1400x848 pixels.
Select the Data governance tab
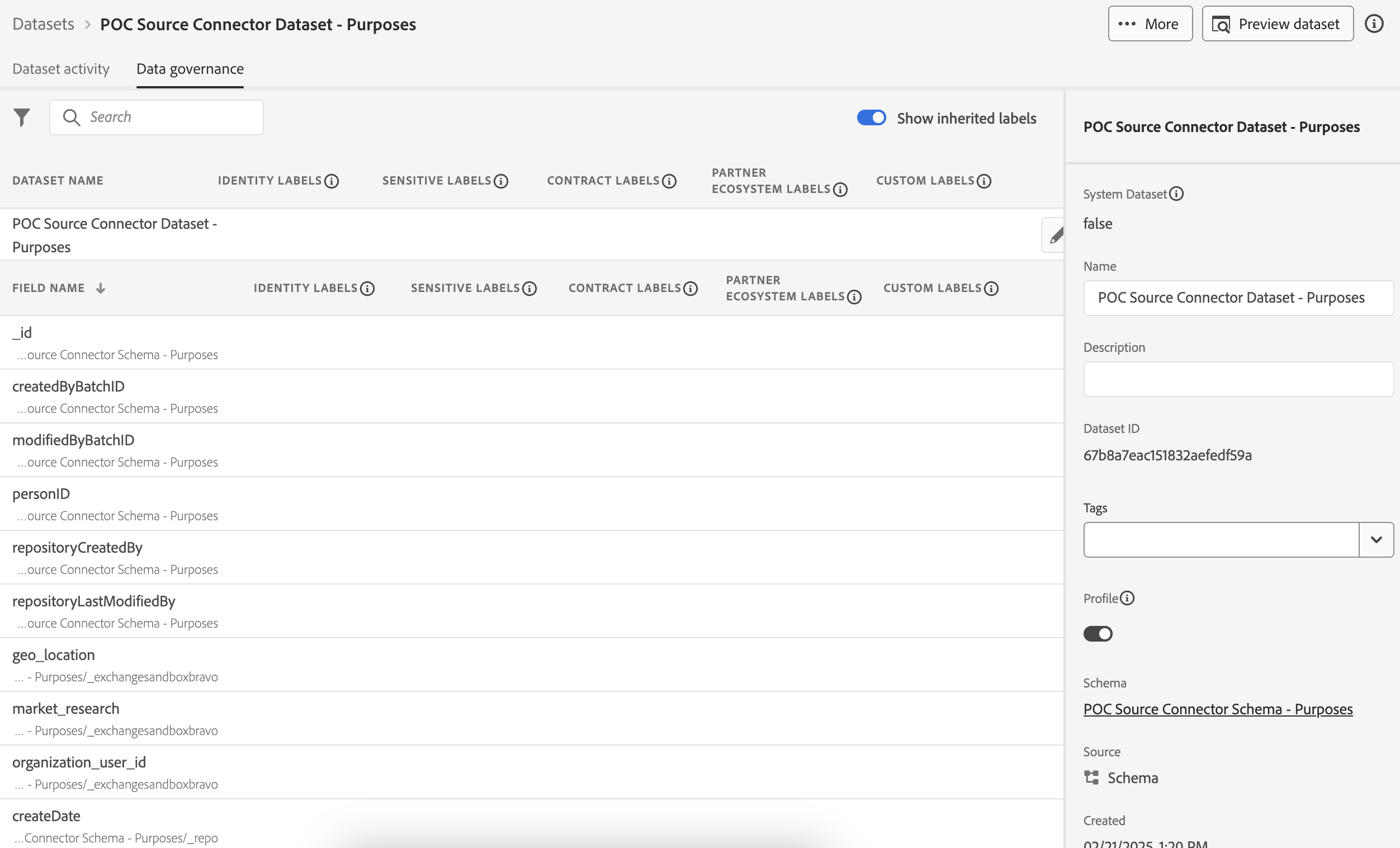coord(190,69)
